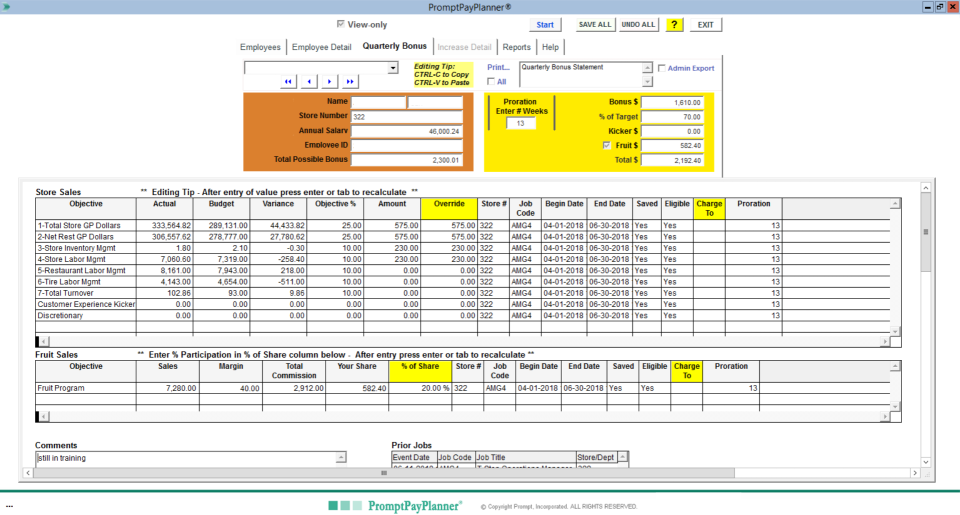Screen dimensions: 960x515
Task: Click the Print... link
Action: pyautogui.click(x=498, y=67)
